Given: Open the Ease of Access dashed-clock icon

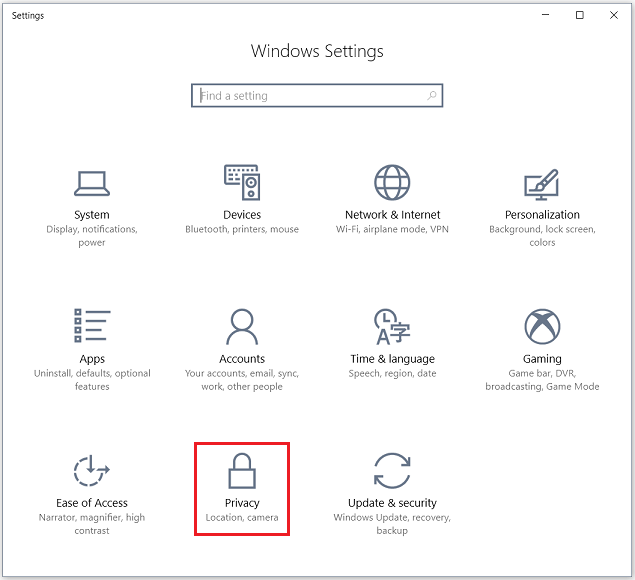Looking at the screenshot, I should click(x=92, y=470).
